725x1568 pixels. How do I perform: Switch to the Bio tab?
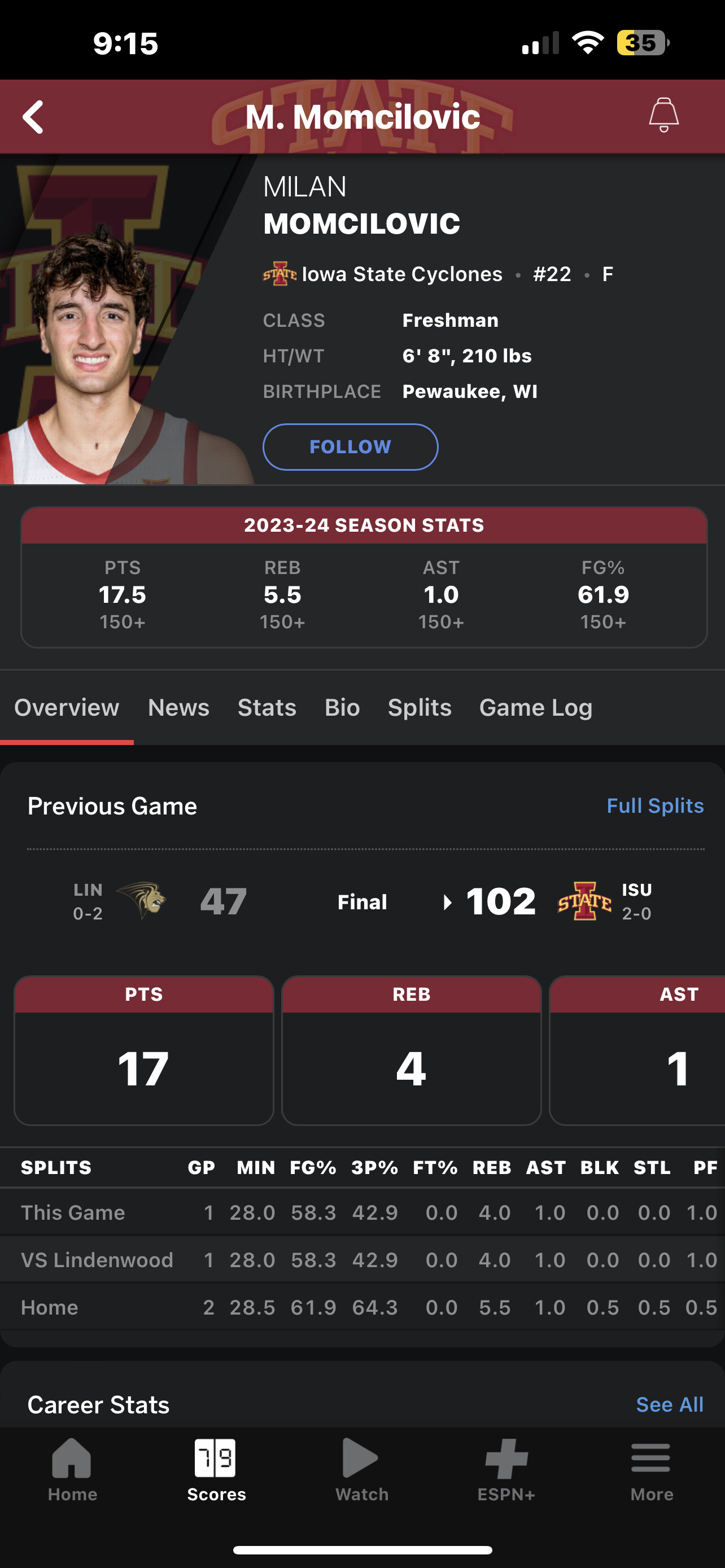[342, 707]
